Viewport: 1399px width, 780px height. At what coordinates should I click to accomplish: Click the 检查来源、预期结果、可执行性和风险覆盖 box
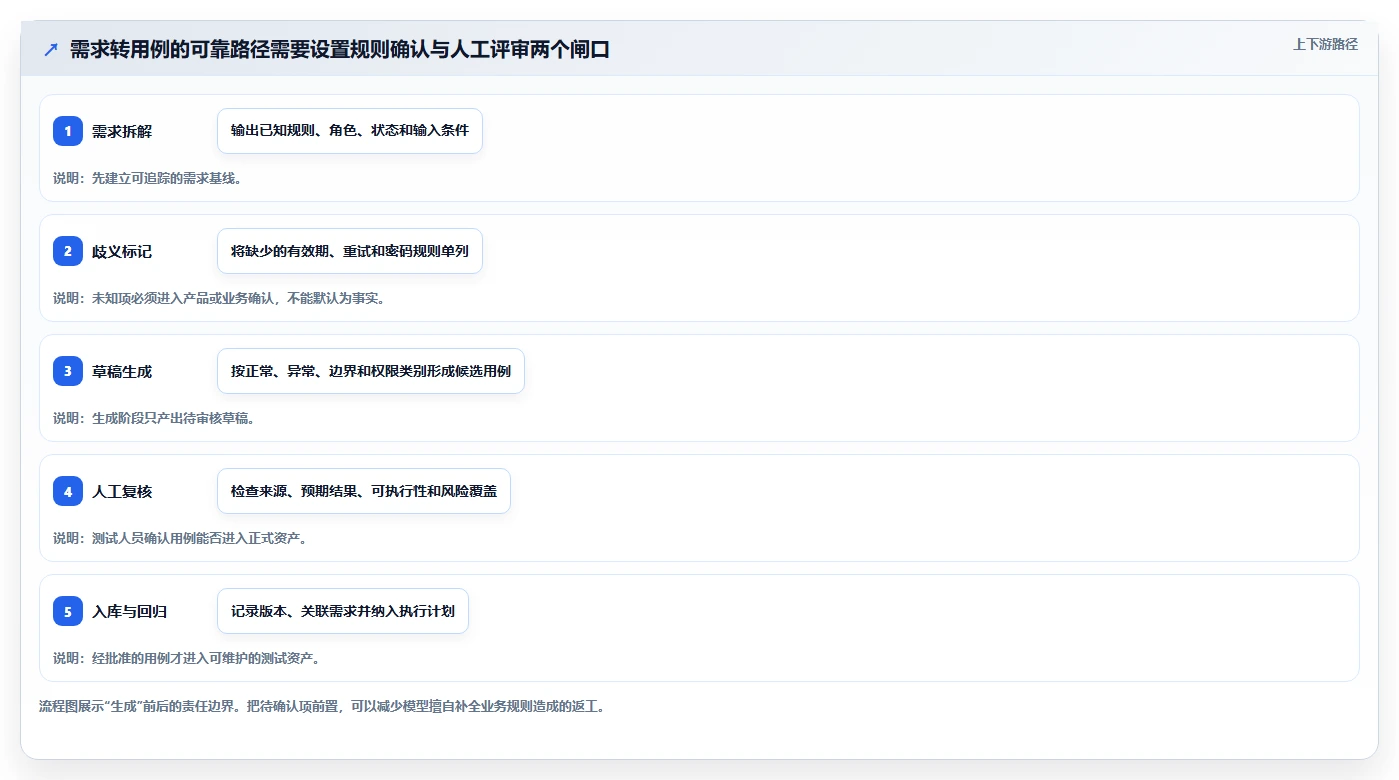pos(364,491)
